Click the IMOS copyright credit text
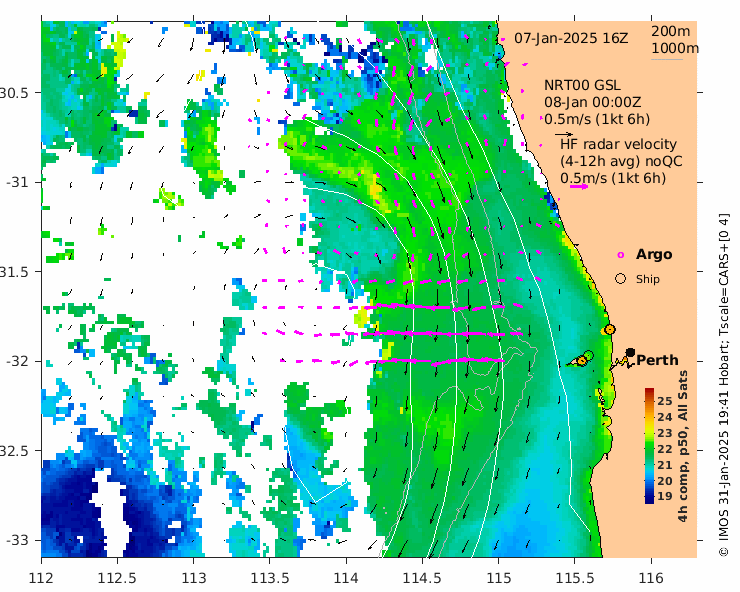Image resolution: width=740 pixels, height=592 pixels. (723, 385)
